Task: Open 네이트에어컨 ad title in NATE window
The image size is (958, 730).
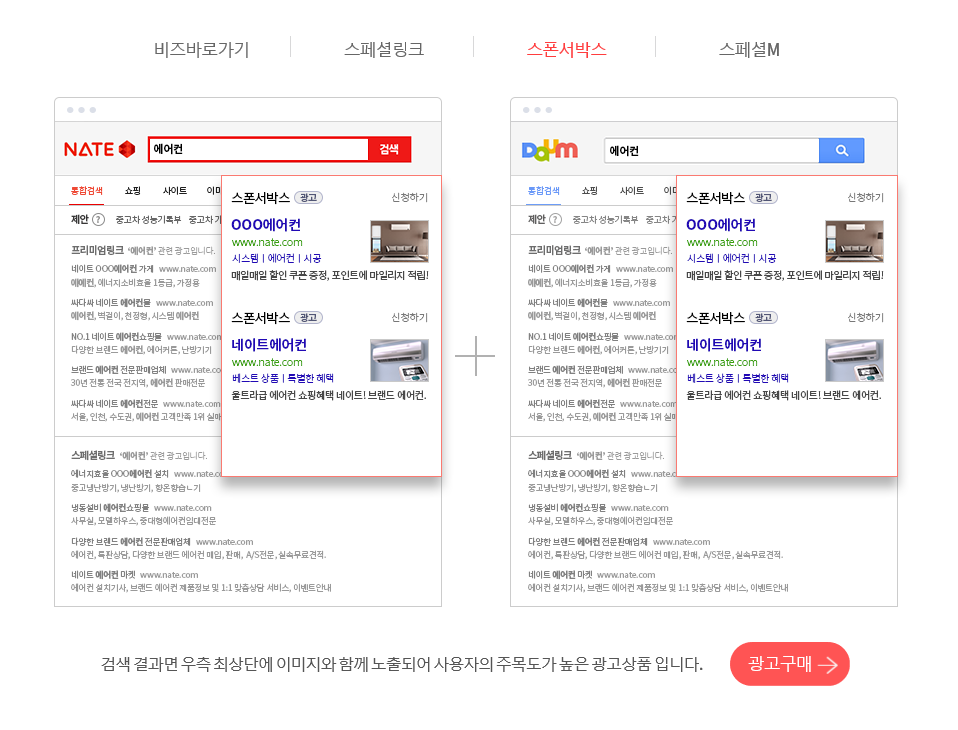Action: [269, 345]
